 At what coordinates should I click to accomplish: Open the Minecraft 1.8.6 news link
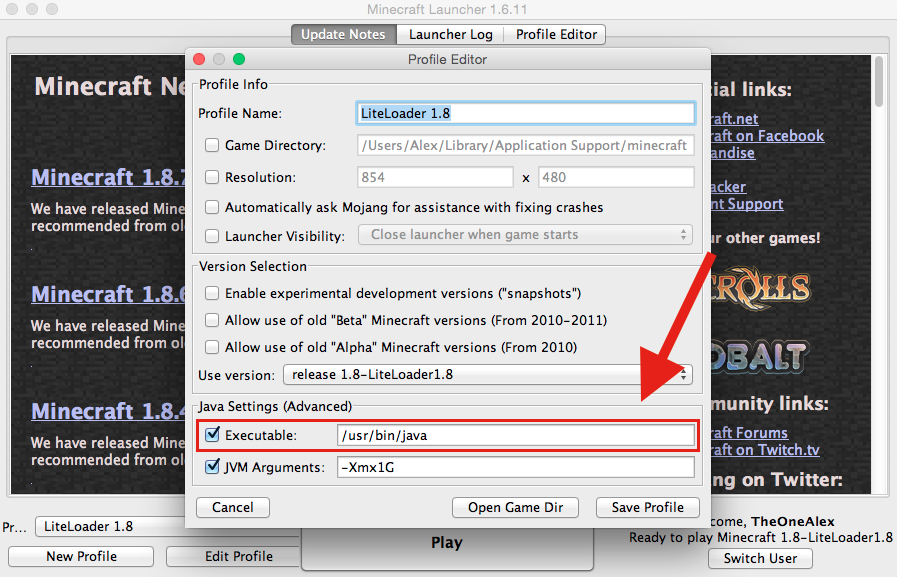(x=109, y=294)
